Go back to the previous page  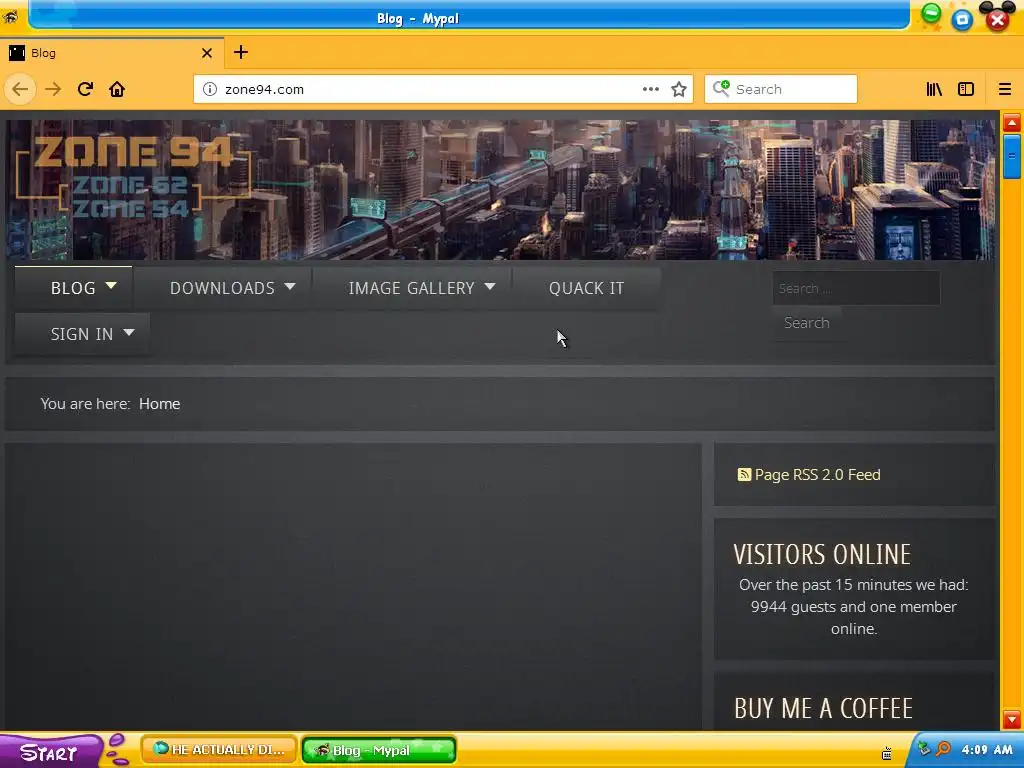20,89
